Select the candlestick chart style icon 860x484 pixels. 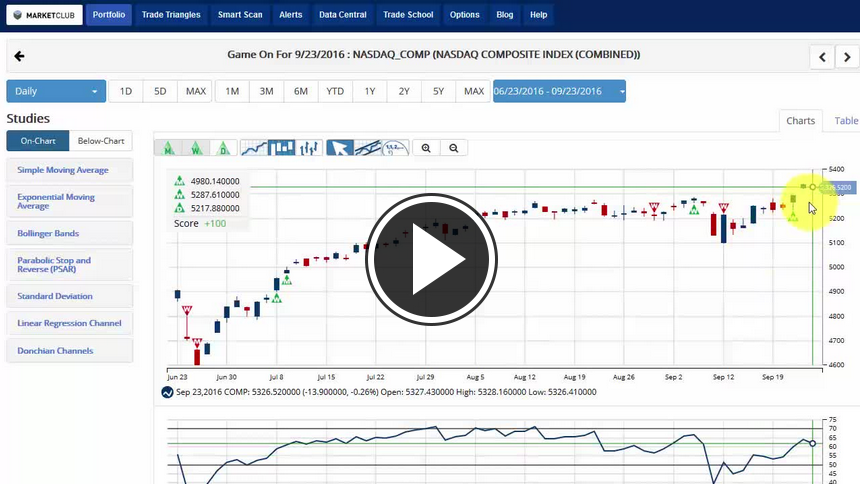[x=283, y=148]
